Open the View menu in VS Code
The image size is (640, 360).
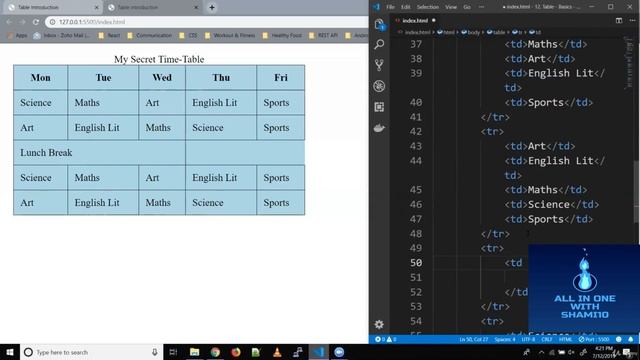pos(451,7)
